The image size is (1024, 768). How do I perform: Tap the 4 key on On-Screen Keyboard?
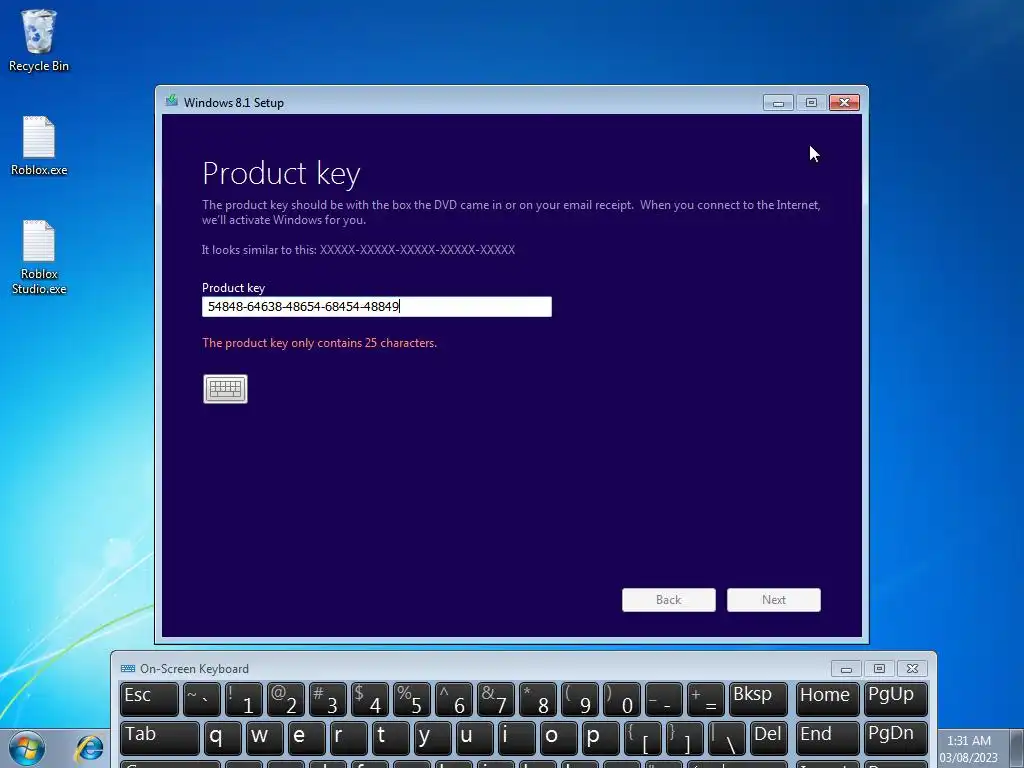[x=370, y=699]
